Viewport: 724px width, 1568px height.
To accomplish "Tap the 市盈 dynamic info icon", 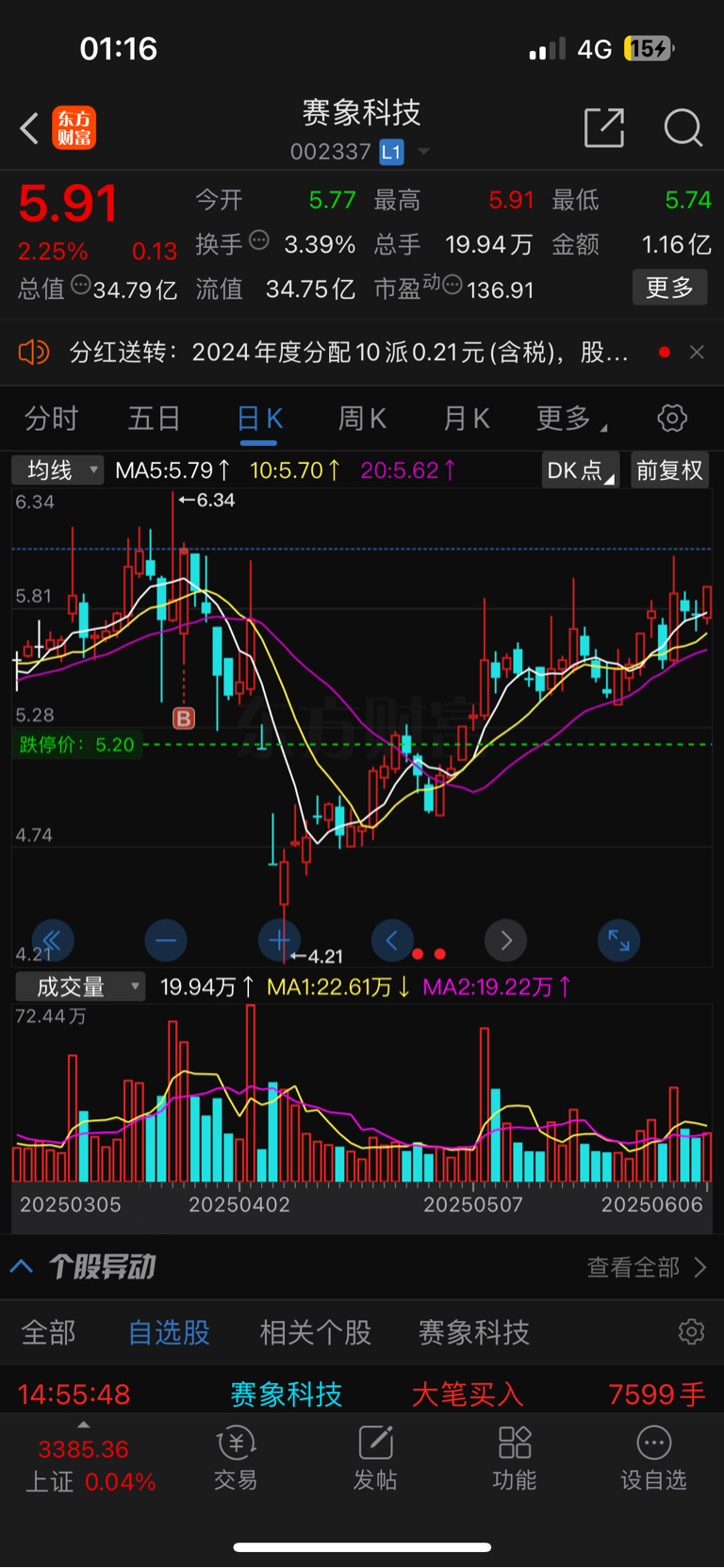I will (x=452, y=285).
